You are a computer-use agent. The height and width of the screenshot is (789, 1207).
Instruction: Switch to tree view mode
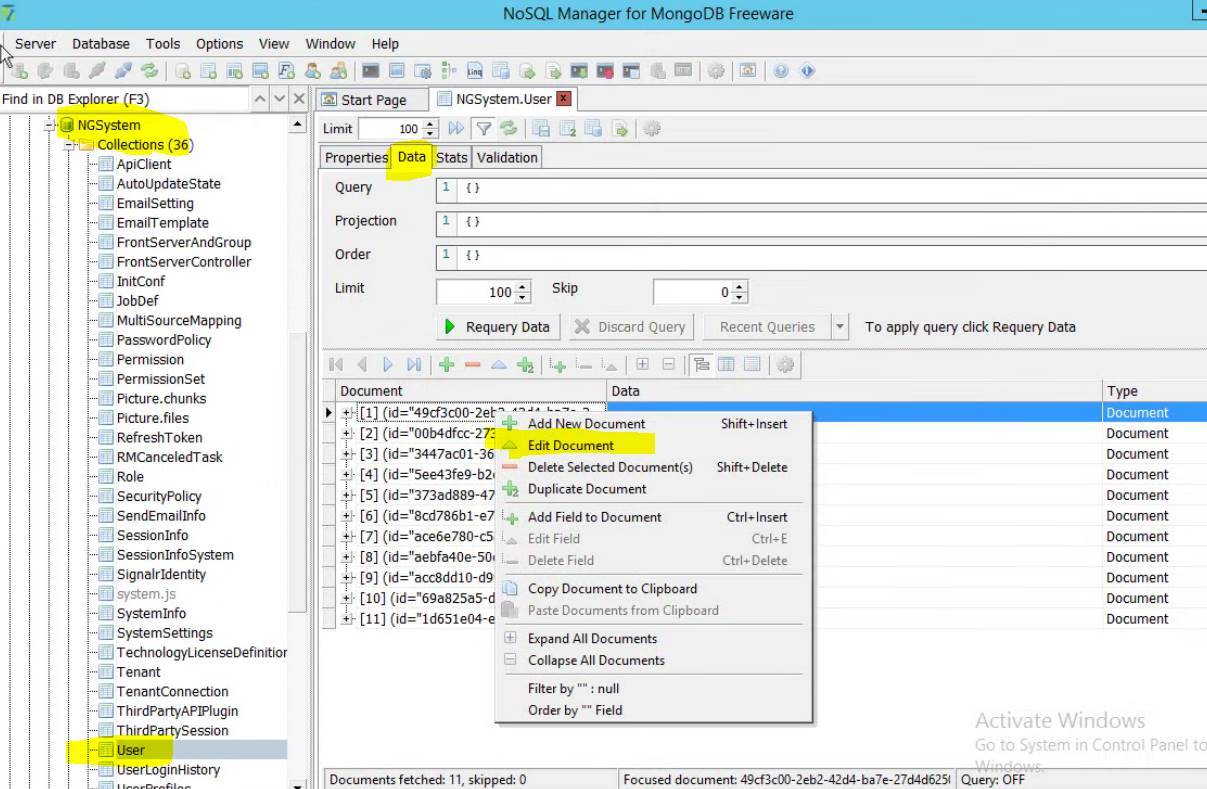(701, 365)
